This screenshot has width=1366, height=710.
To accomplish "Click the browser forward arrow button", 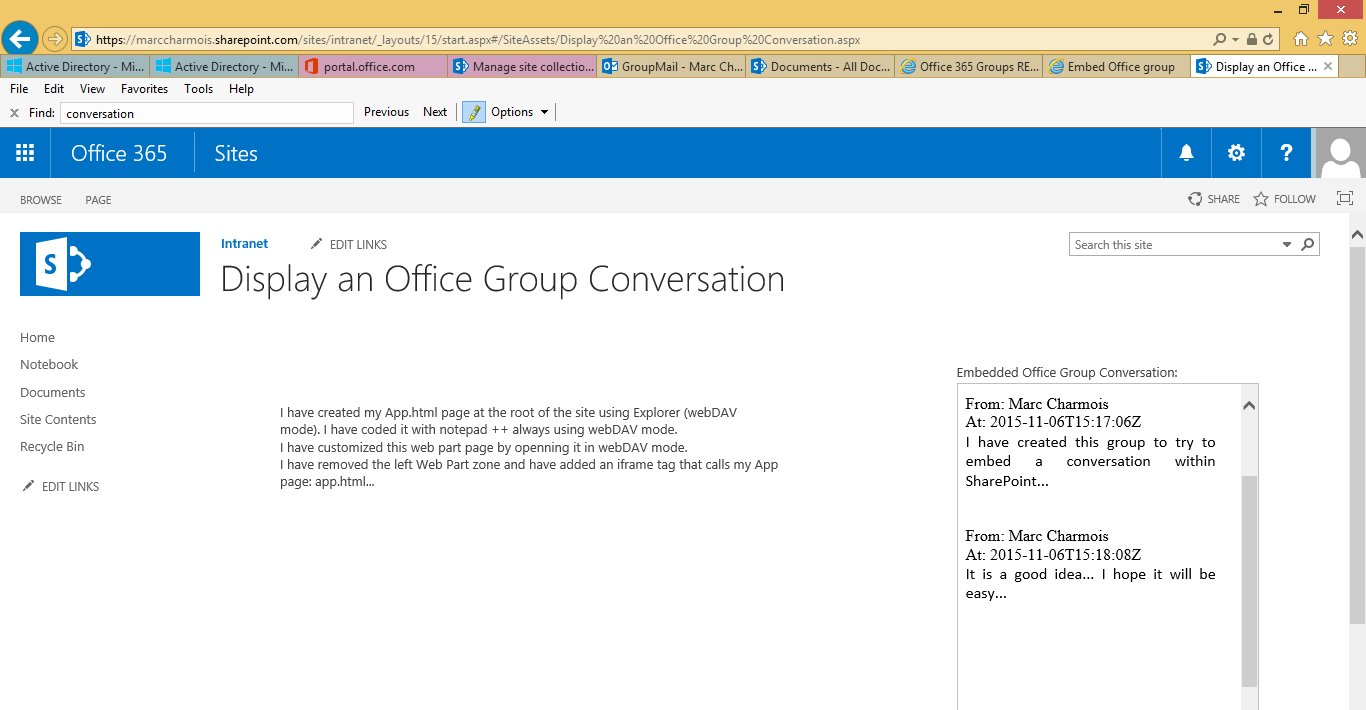I will point(55,39).
